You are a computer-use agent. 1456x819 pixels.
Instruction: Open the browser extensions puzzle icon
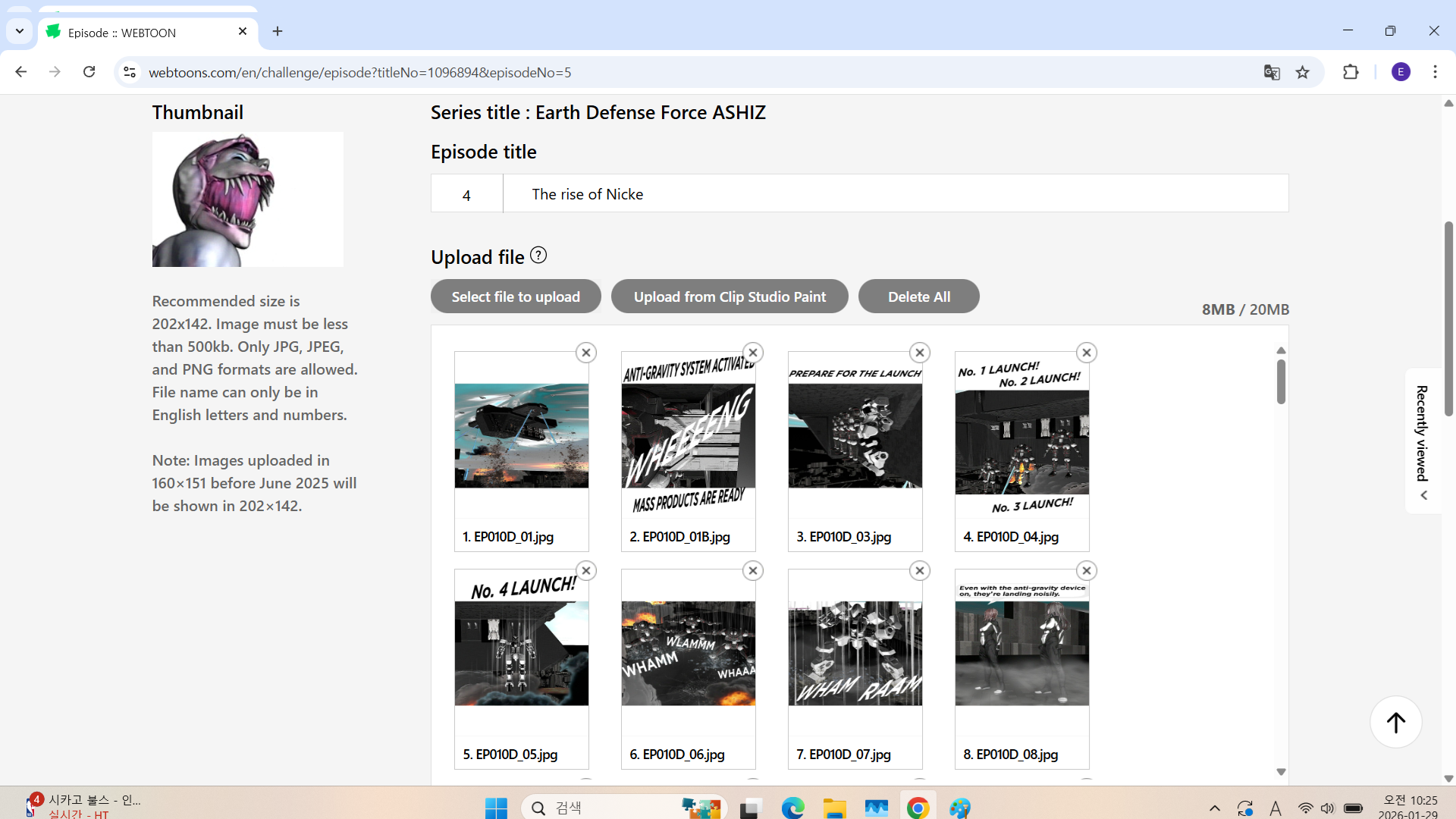pos(1351,72)
